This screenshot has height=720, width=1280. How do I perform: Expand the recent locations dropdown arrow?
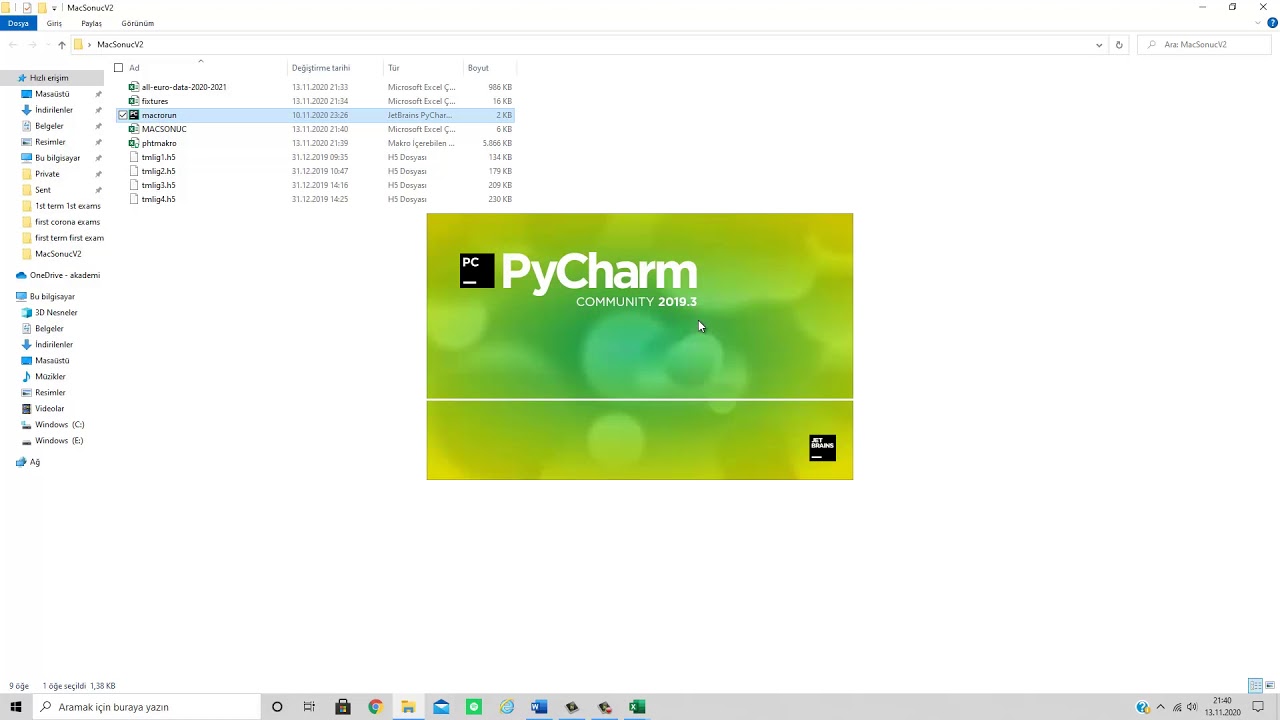(x=47, y=45)
